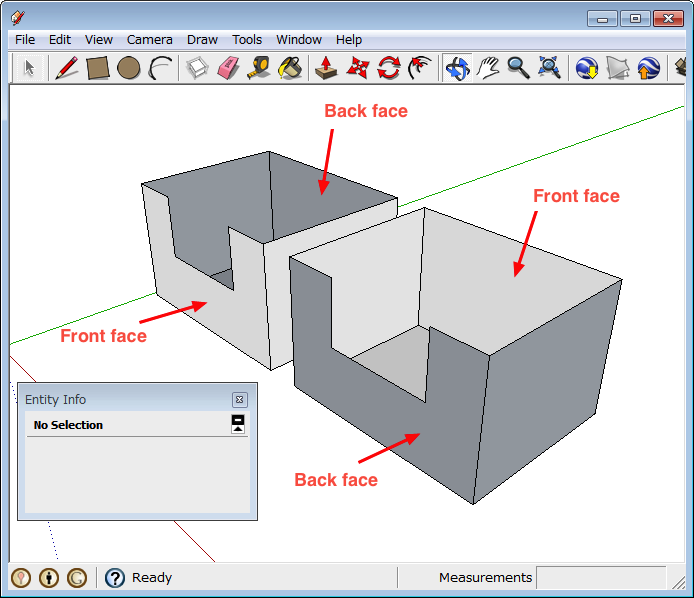The height and width of the screenshot is (598, 694).
Task: Select the Move tool
Action: 358,68
